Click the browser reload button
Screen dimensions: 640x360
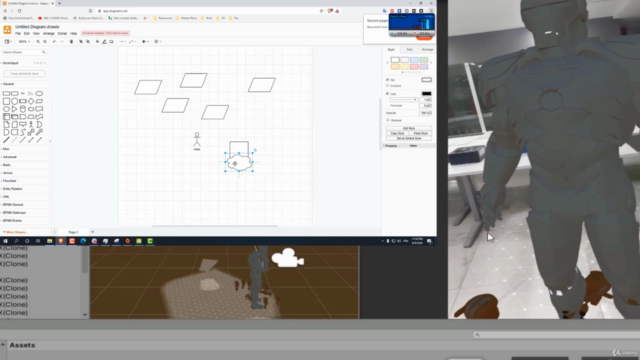tap(19, 11)
